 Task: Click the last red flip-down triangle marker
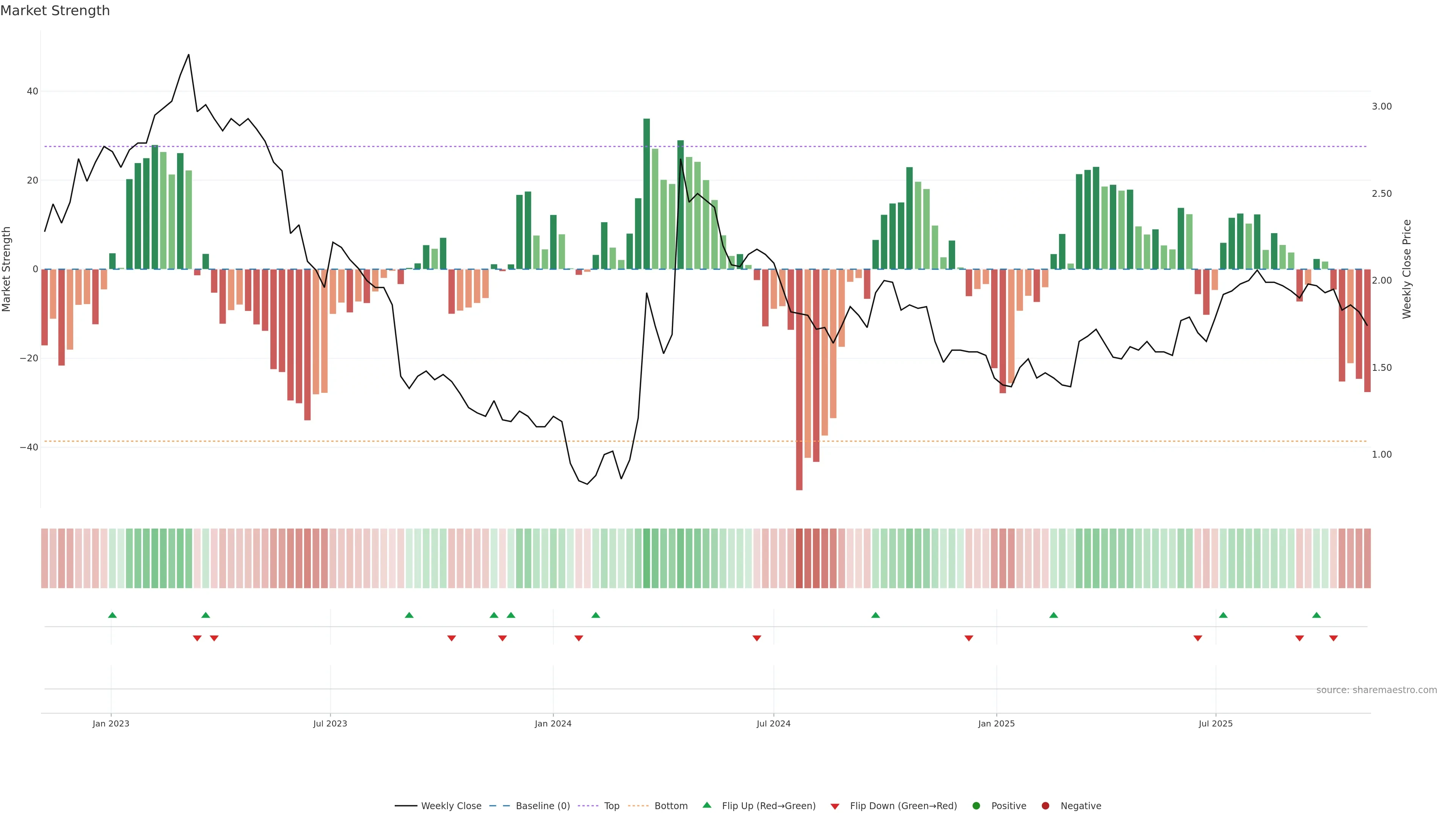[1334, 638]
